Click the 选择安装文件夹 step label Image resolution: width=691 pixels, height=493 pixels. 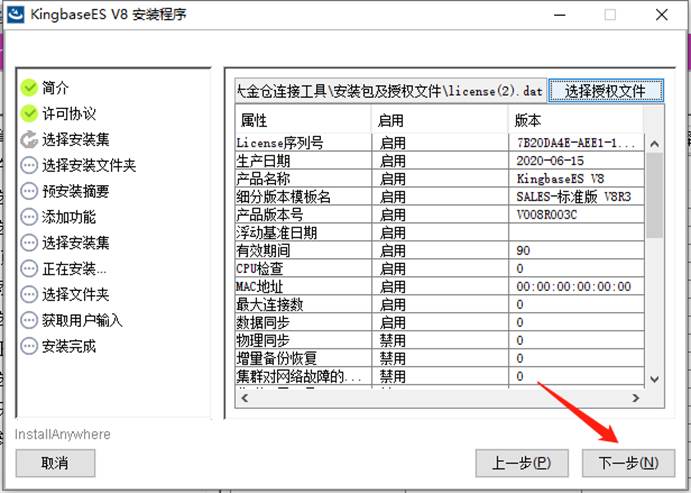[x=89, y=166]
